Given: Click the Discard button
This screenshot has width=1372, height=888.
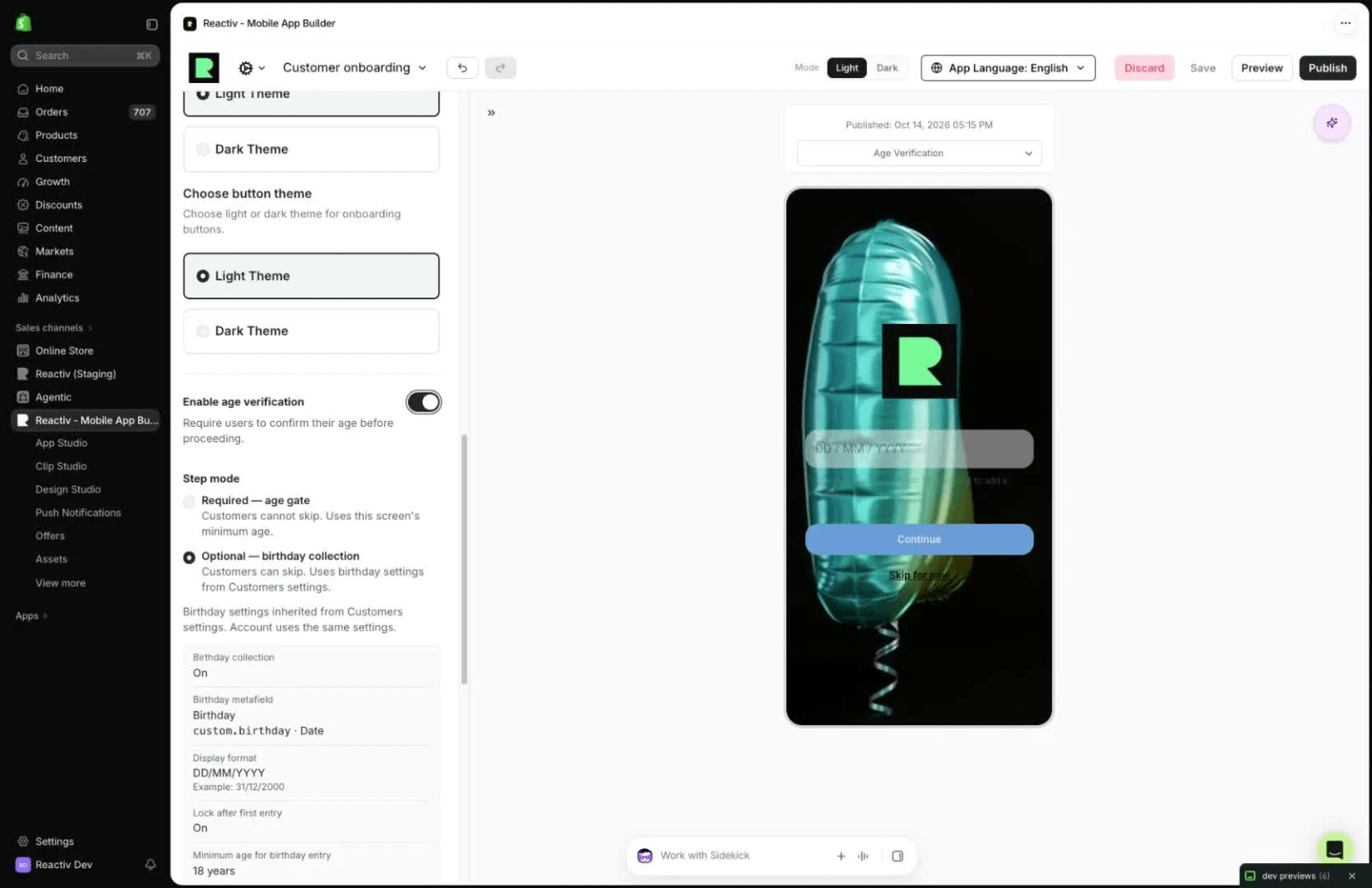Looking at the screenshot, I should click(1144, 68).
